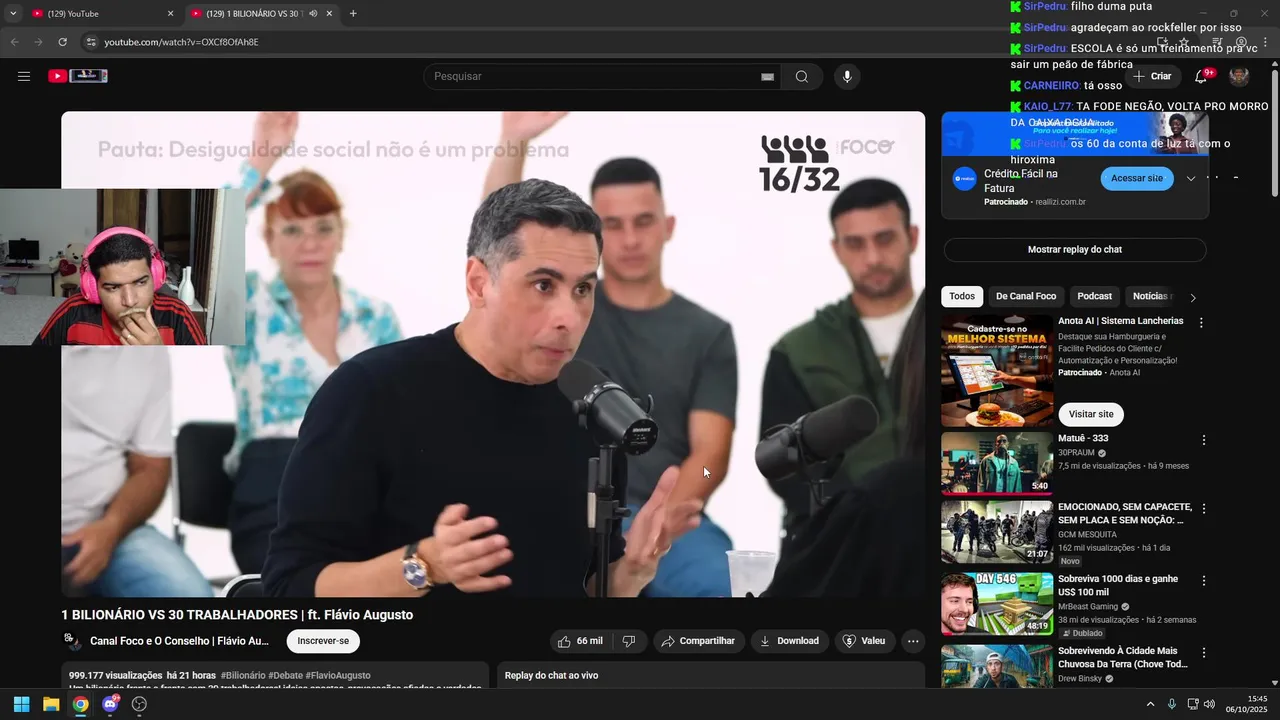The height and width of the screenshot is (720, 1280).
Task: Expand the tab search dropdown
Action: click(x=13, y=14)
